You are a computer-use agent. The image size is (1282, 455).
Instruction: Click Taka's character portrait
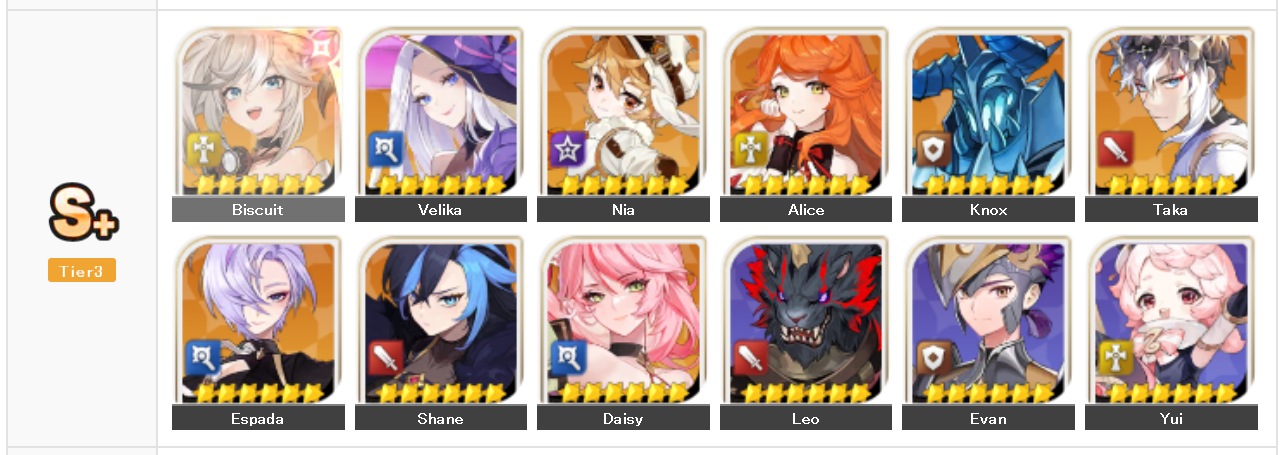click(x=1171, y=111)
